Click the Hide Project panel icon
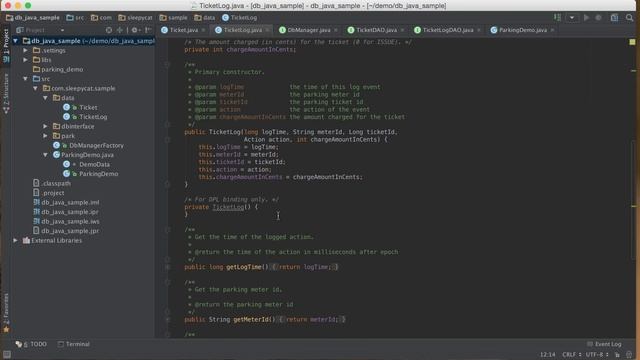This screenshot has width=640, height=360. click(148, 30)
